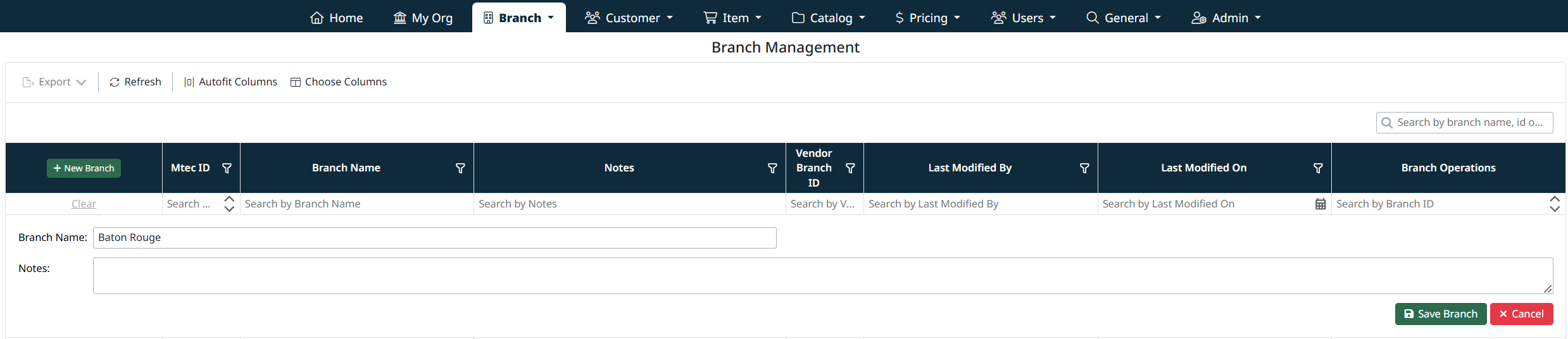
Task: Open the Choose Columns dialog
Action: click(x=339, y=82)
